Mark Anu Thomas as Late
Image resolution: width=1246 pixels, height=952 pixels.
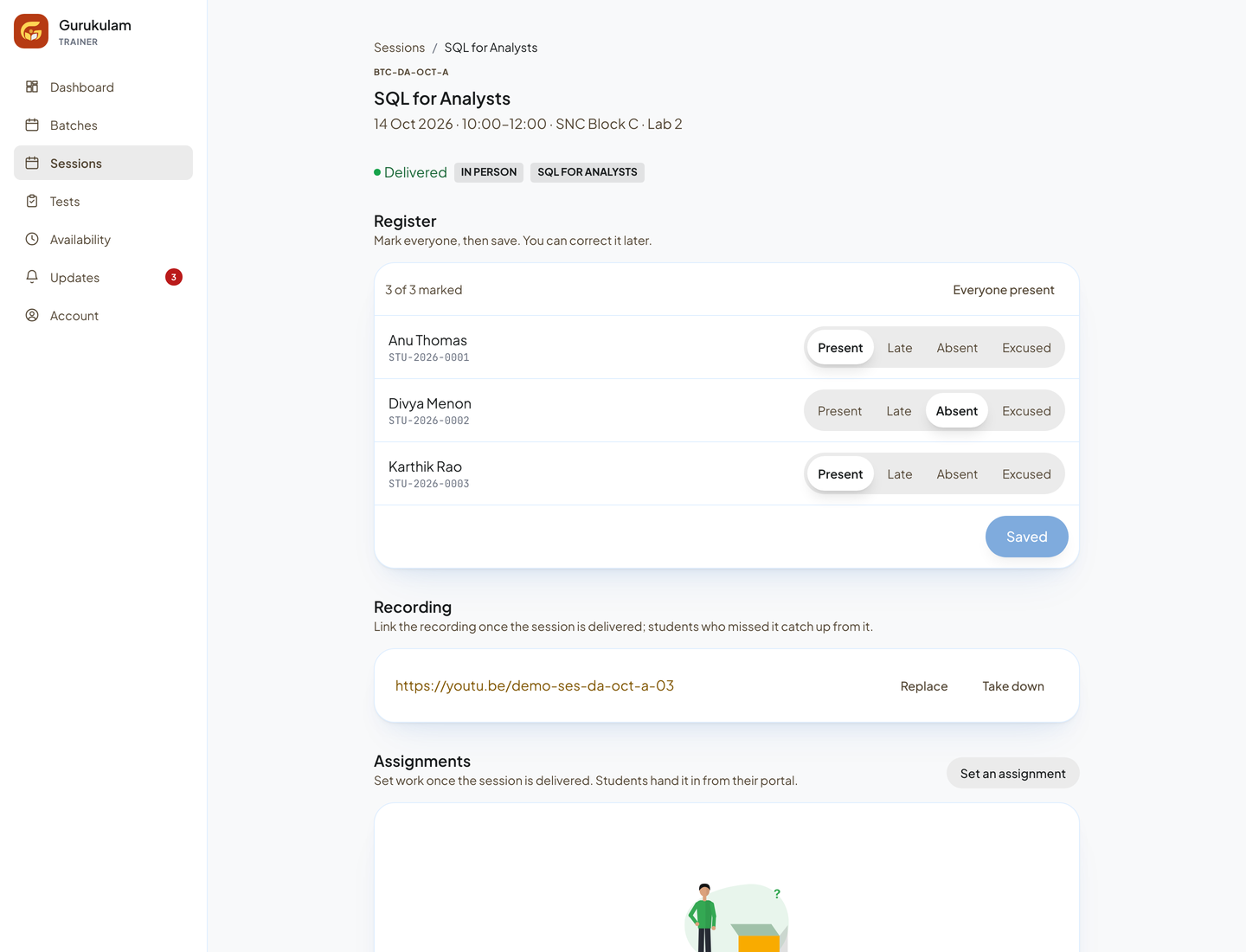900,347
